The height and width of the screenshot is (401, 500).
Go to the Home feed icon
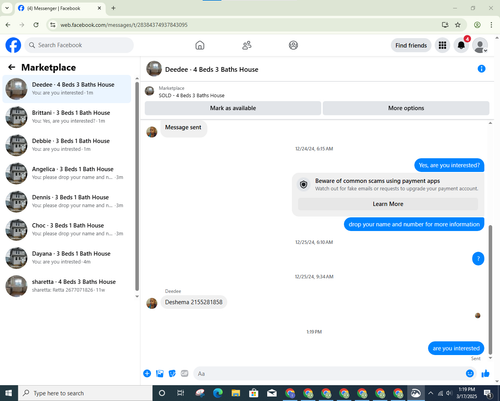pos(200,45)
